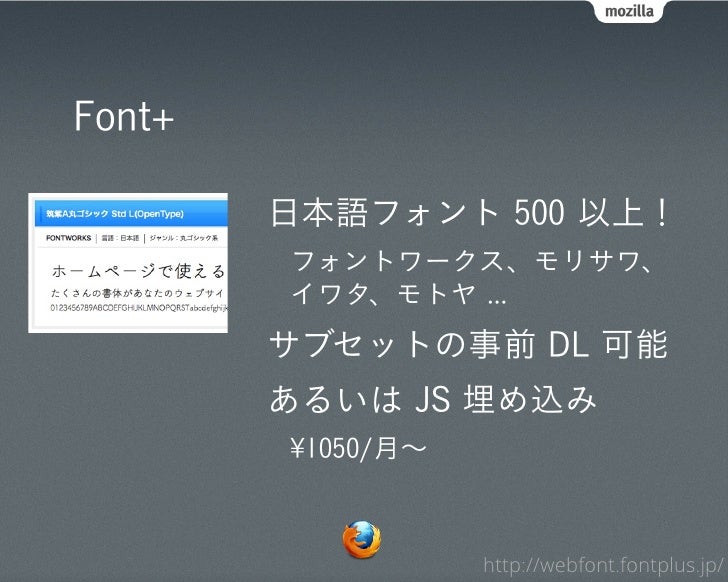Click the sample line starting "たくさんの書体"
Image resolution: width=728 pixels, height=582 pixels.
point(137,293)
